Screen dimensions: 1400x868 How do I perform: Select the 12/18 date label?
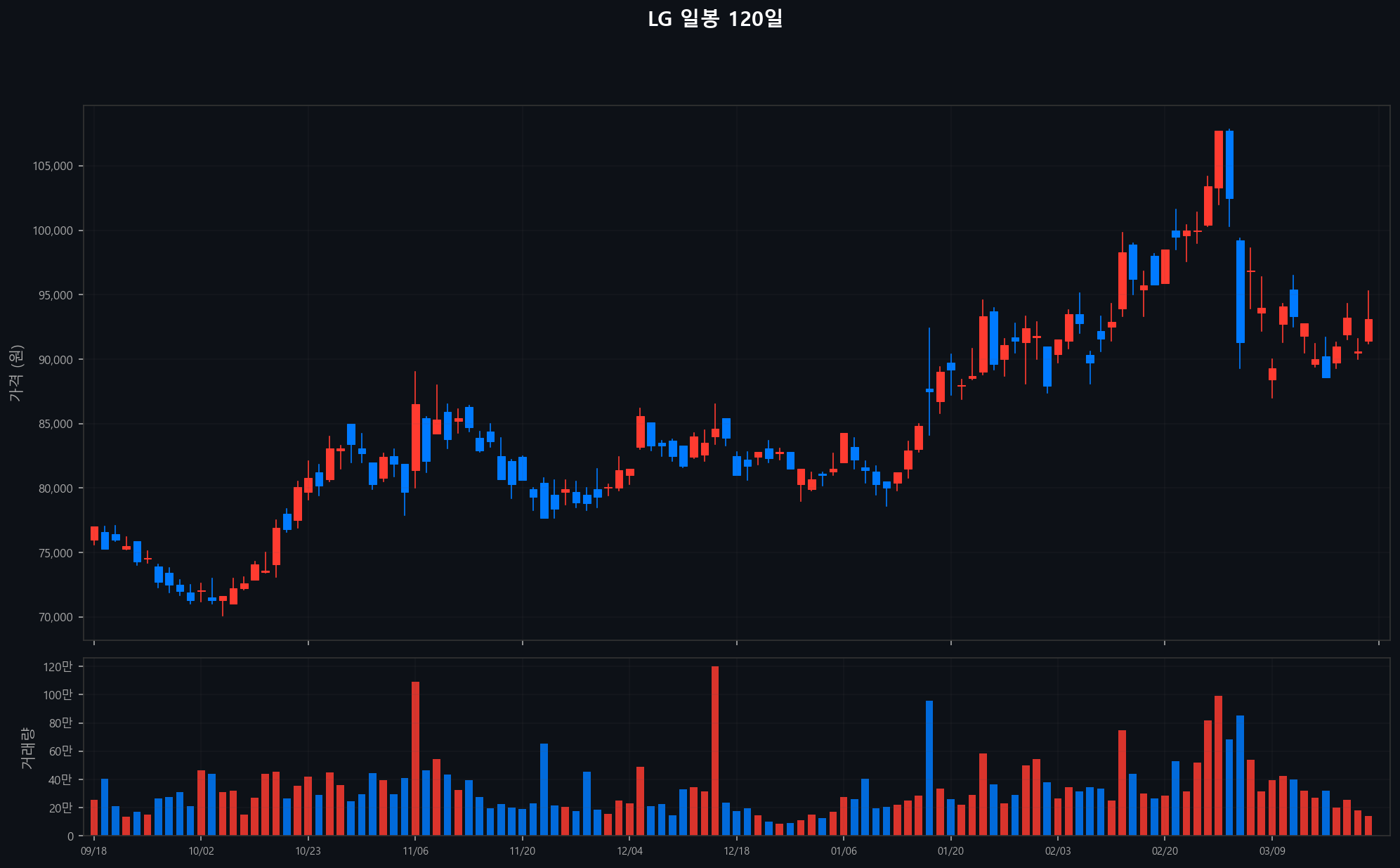pos(736,851)
